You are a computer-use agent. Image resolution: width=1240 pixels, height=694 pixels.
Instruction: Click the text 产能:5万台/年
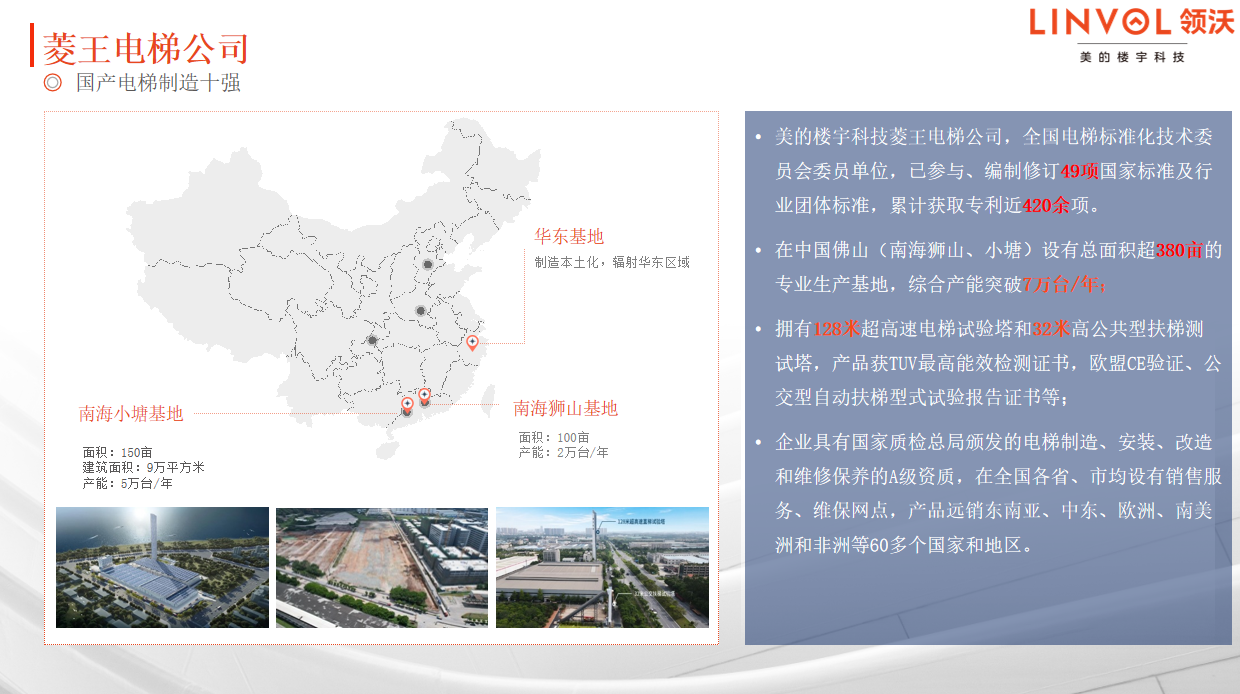(127, 483)
